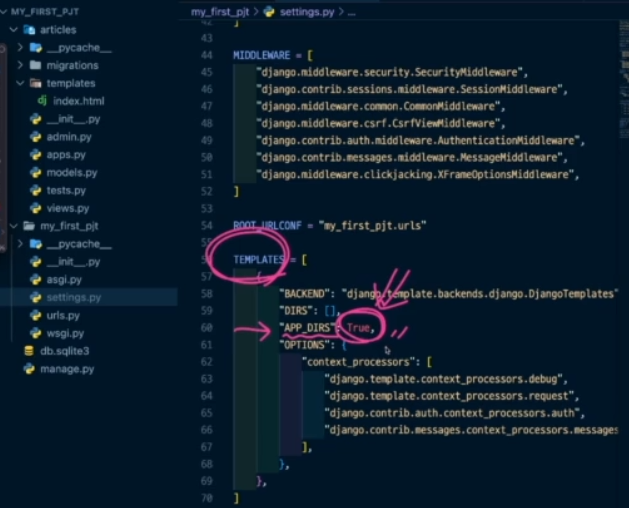Click my_first_pjt breadcrumb segment
The height and width of the screenshot is (508, 629).
point(220,12)
